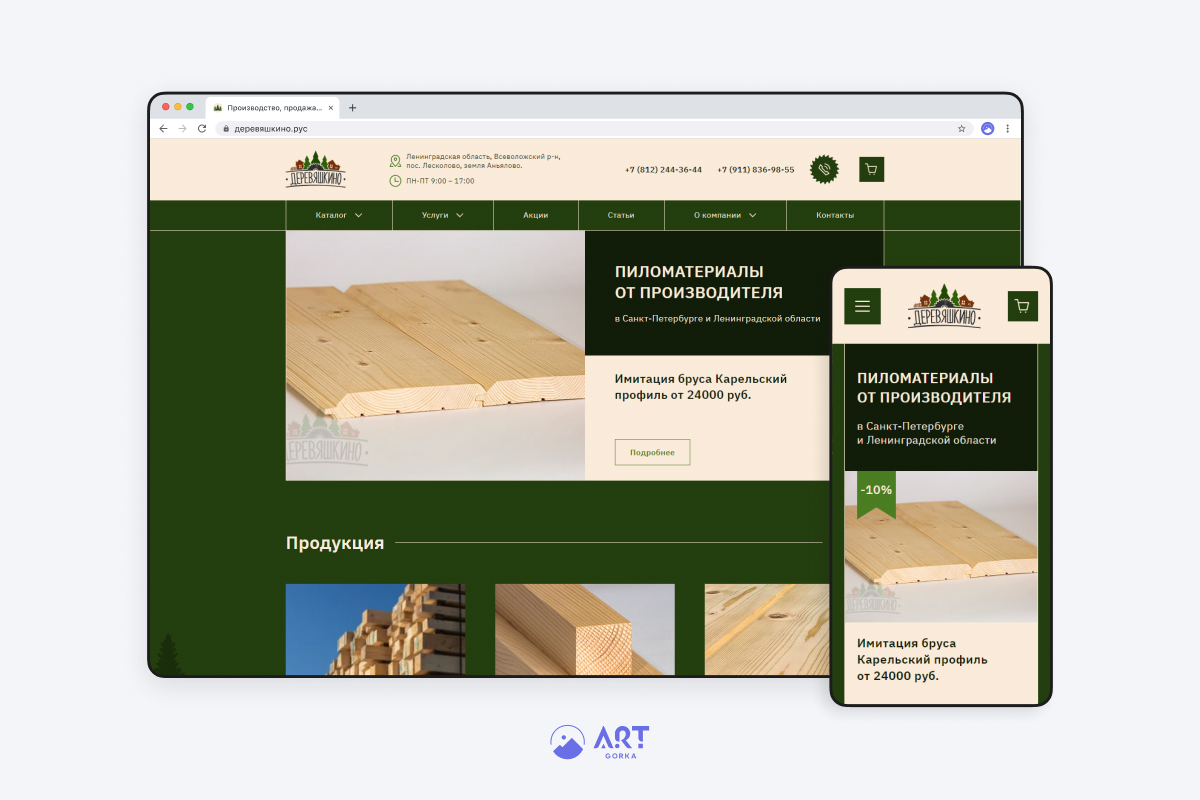Click desktop Имитация бруса Карельский профиль text

point(701,387)
